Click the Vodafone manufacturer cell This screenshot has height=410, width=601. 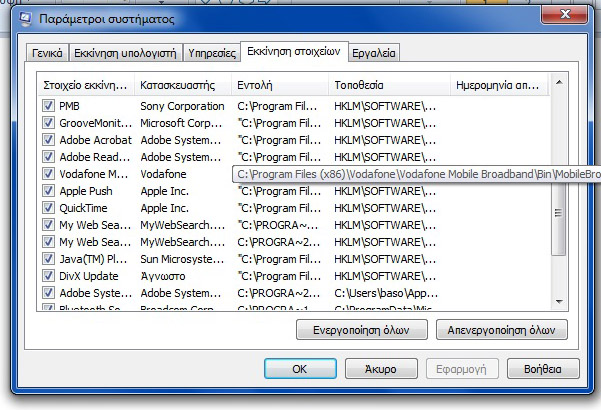coord(163,174)
